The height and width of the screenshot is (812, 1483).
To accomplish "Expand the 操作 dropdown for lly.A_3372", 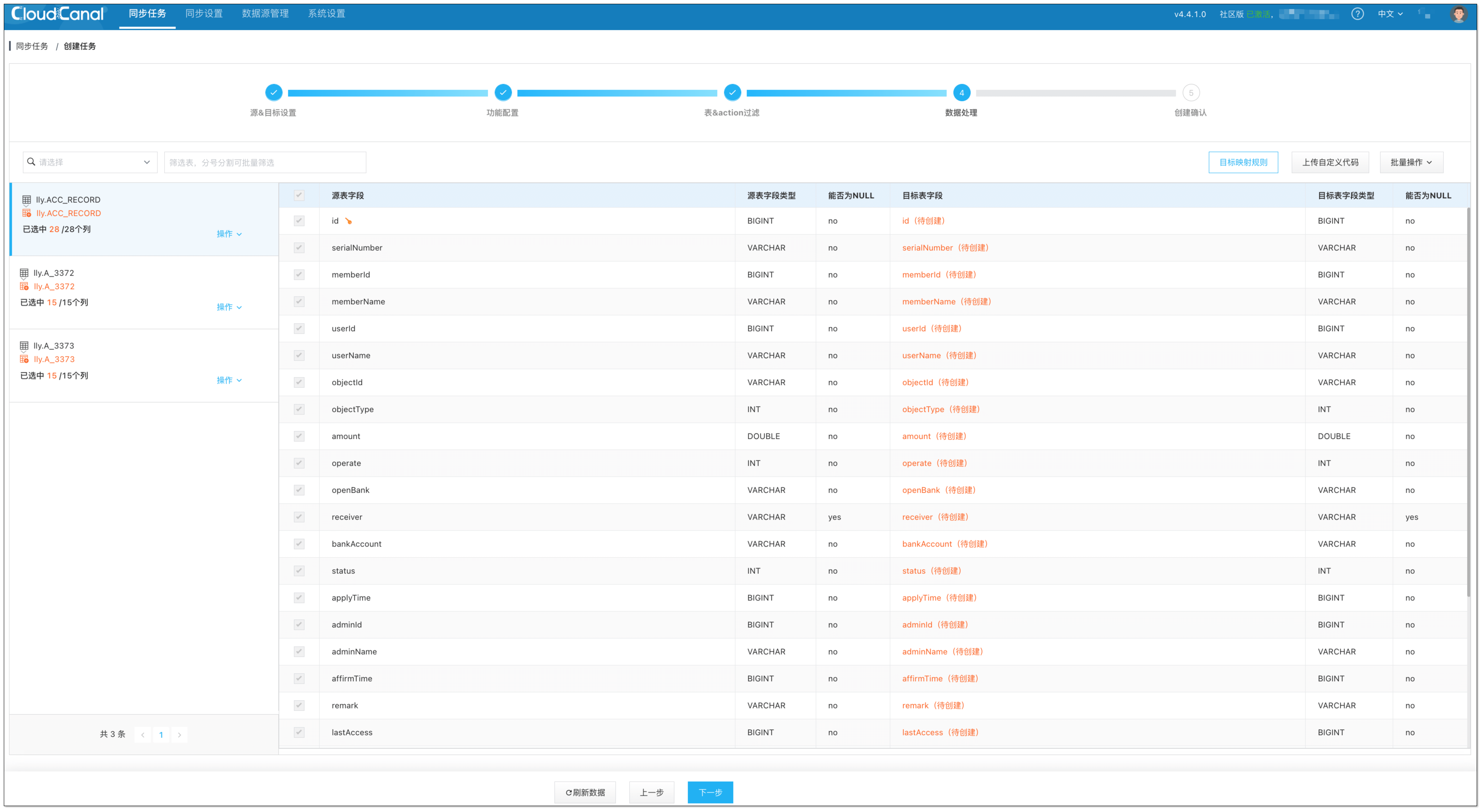I will (x=228, y=307).
